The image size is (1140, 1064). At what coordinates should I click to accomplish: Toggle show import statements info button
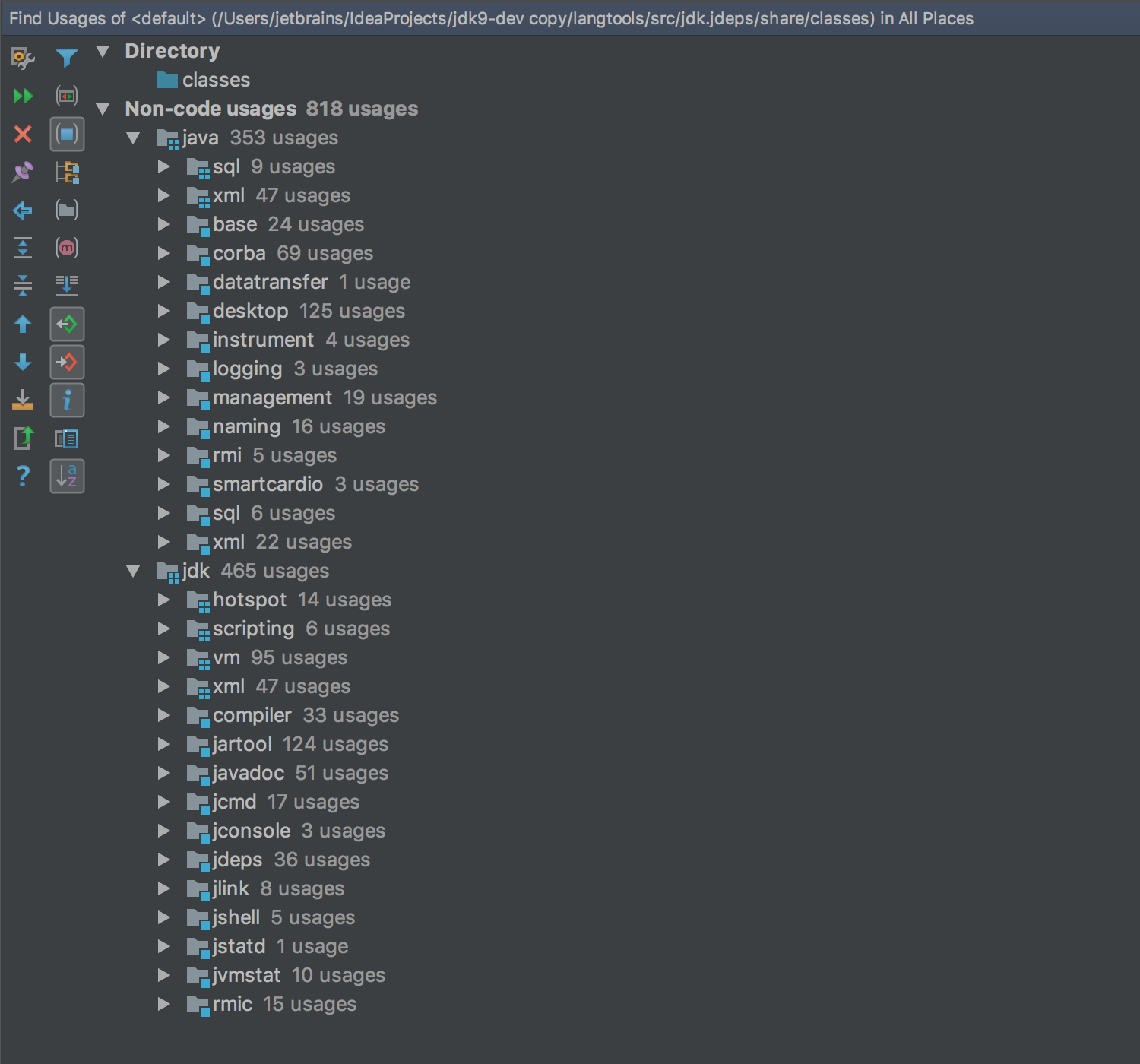pos(67,401)
